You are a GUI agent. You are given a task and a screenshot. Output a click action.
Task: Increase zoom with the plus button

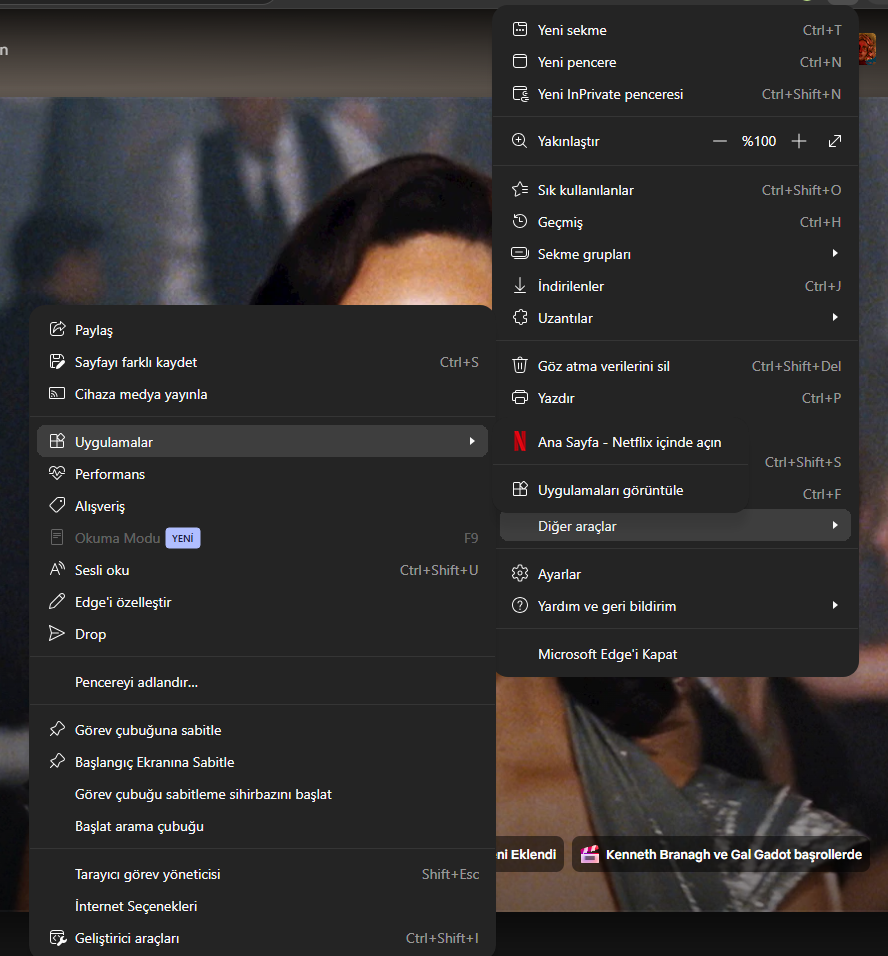click(x=799, y=141)
